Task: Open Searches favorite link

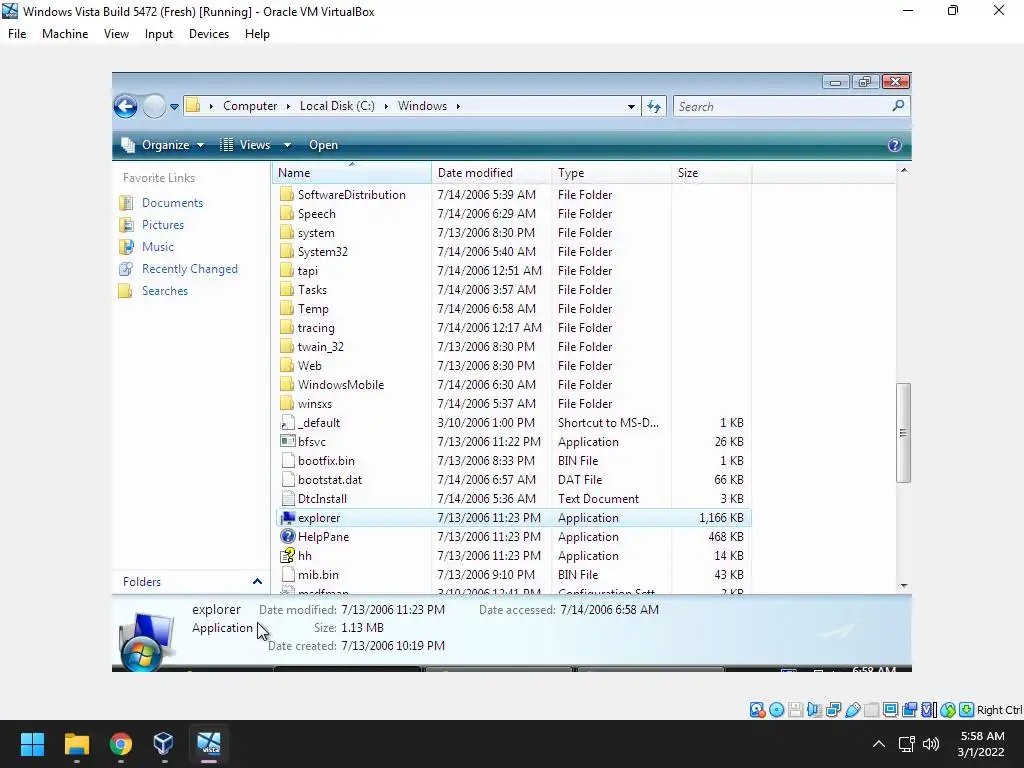Action: tap(165, 291)
